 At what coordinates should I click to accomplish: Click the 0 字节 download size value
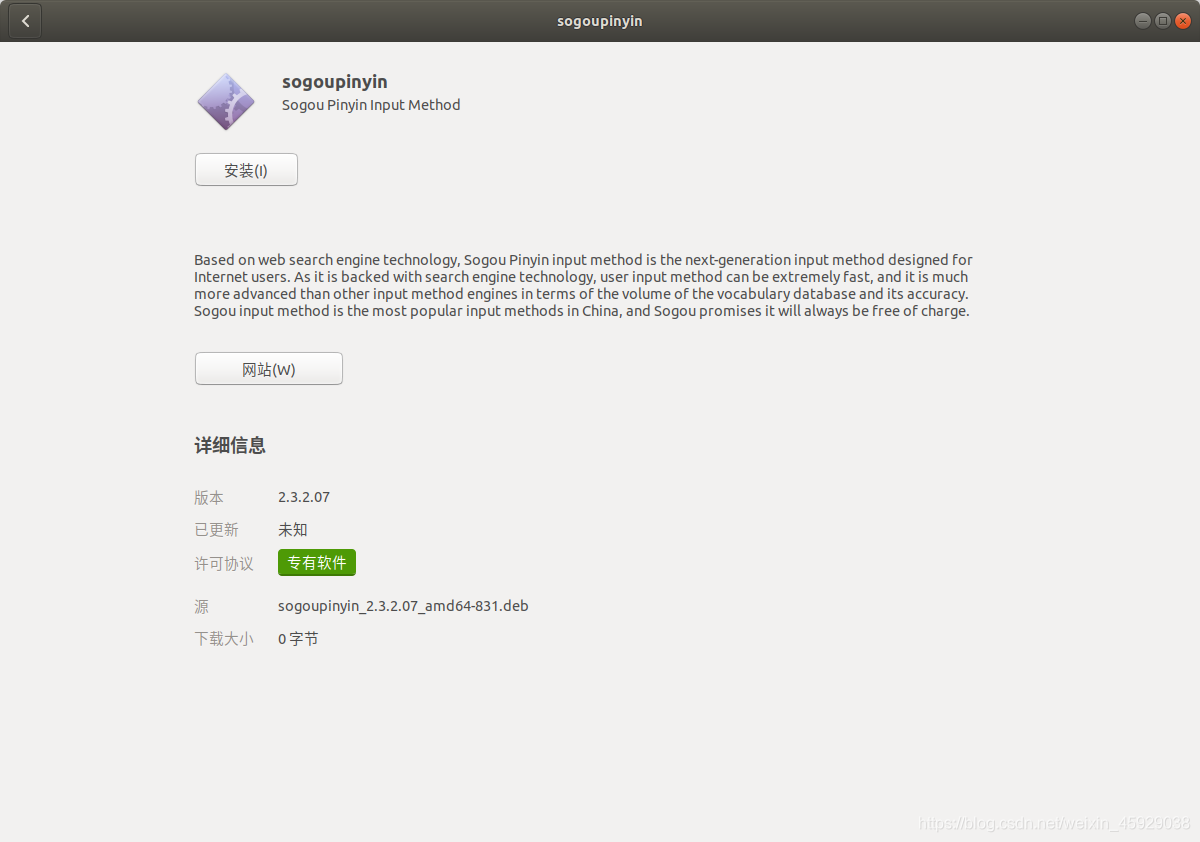[298, 639]
